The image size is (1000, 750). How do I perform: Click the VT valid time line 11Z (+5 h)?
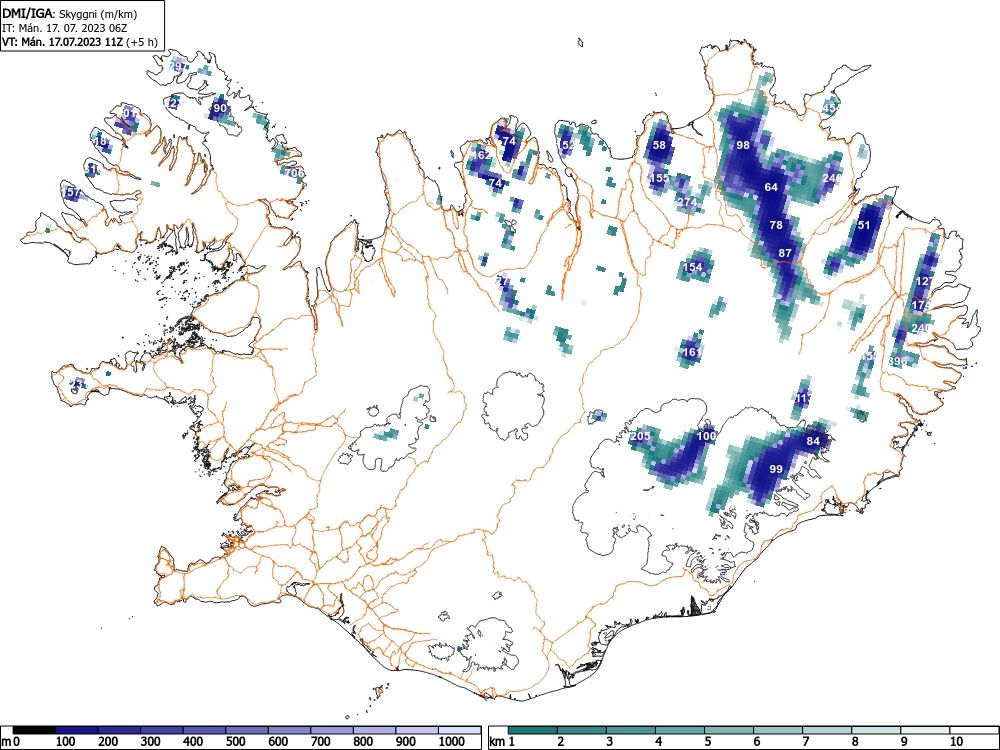coord(80,42)
